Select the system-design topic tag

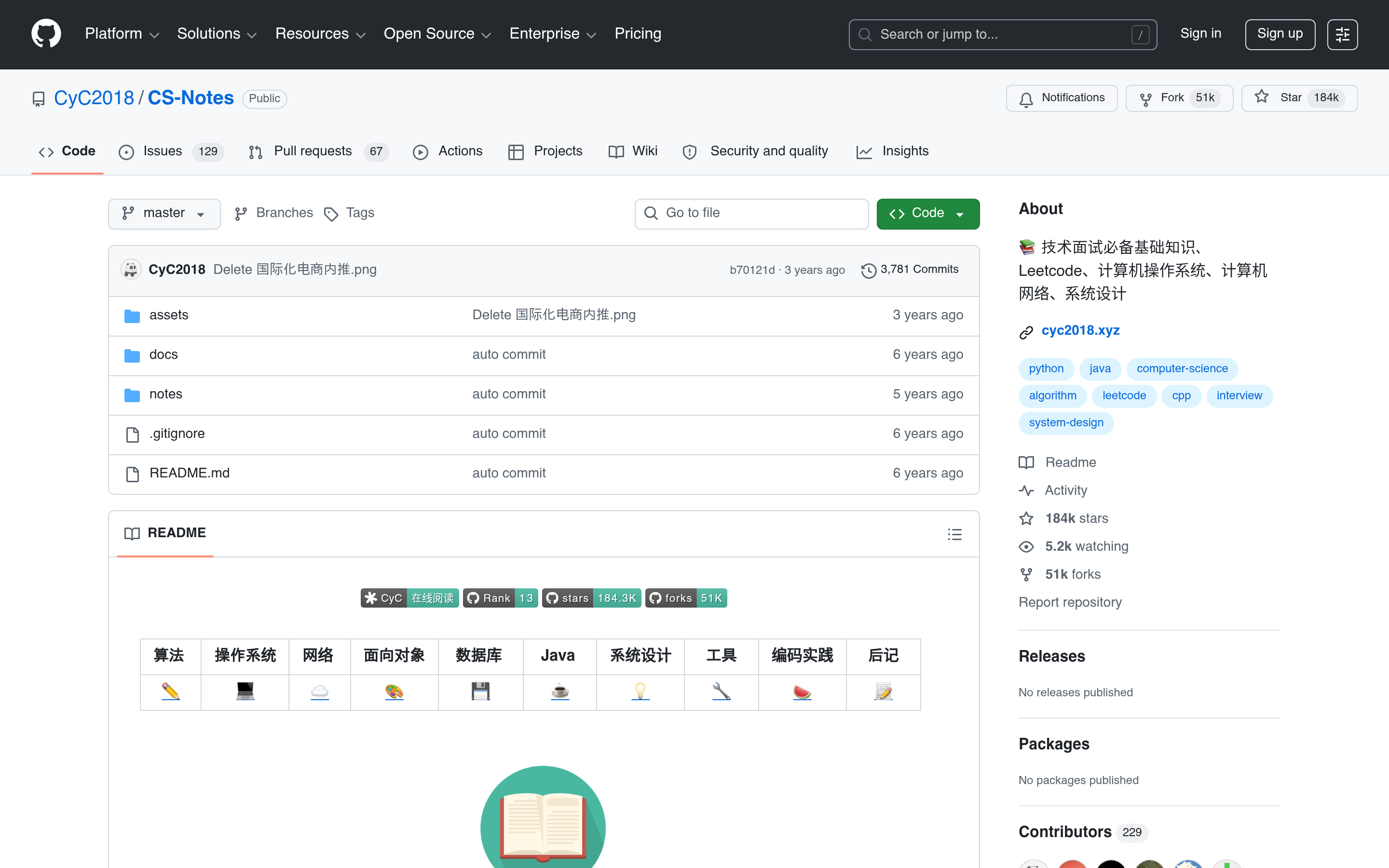[1066, 423]
